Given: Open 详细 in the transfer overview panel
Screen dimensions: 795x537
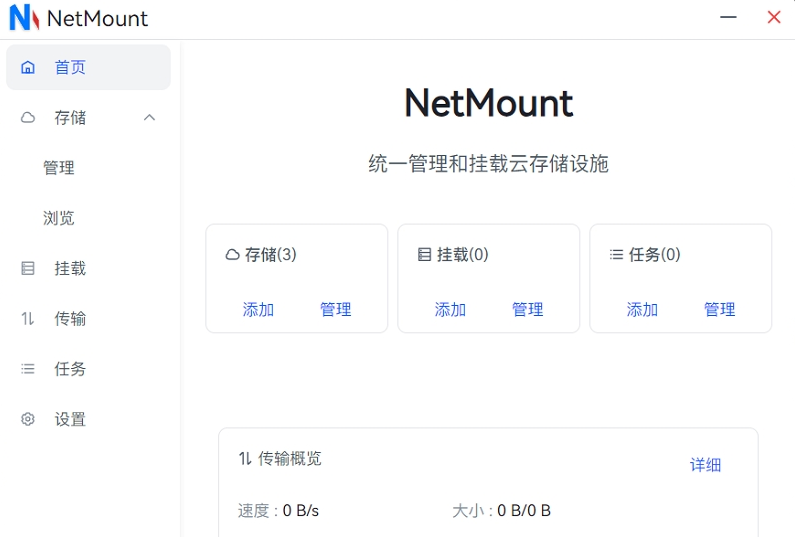Looking at the screenshot, I should point(705,465).
